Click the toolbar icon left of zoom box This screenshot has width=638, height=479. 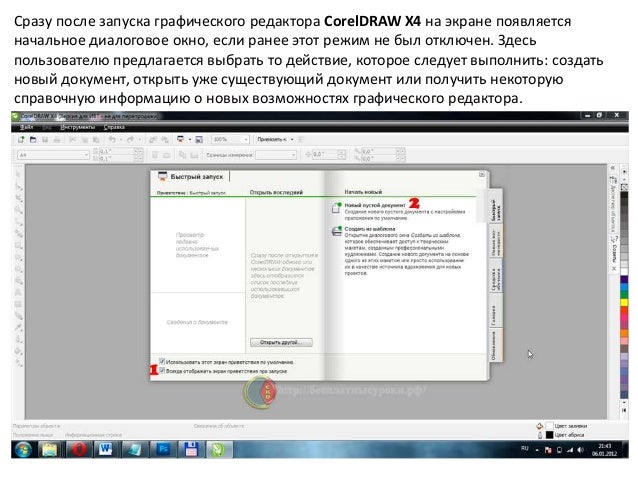[199, 140]
